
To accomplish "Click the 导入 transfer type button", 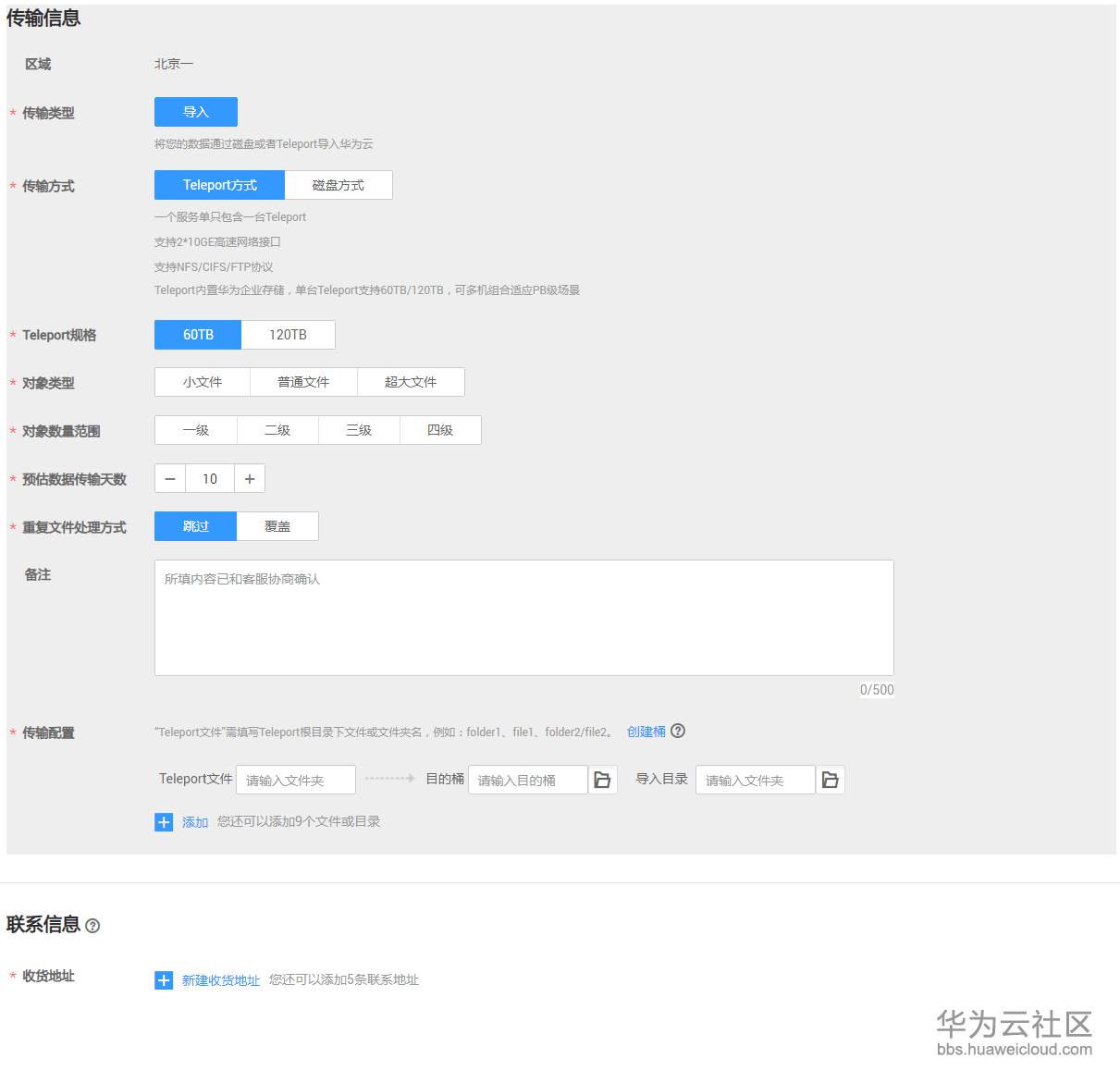I will (x=195, y=111).
